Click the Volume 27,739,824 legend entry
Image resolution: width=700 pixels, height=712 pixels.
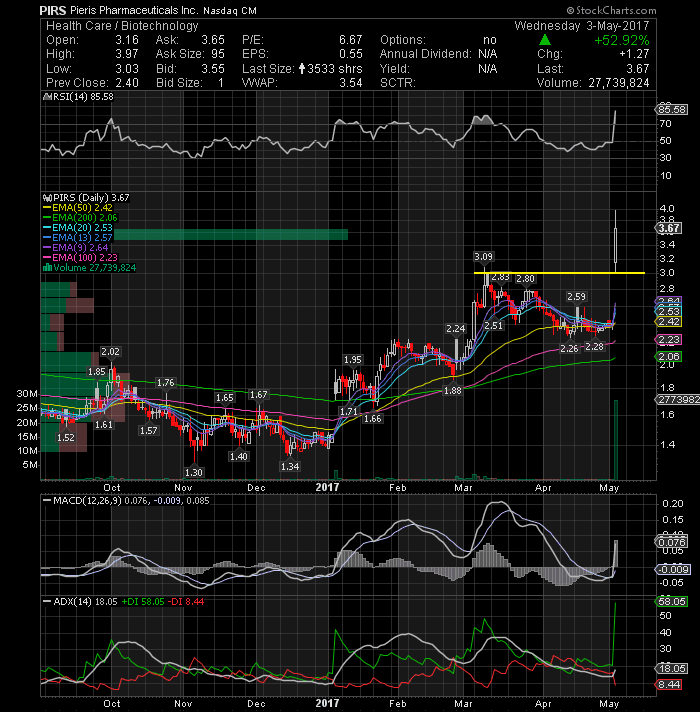coord(94,268)
